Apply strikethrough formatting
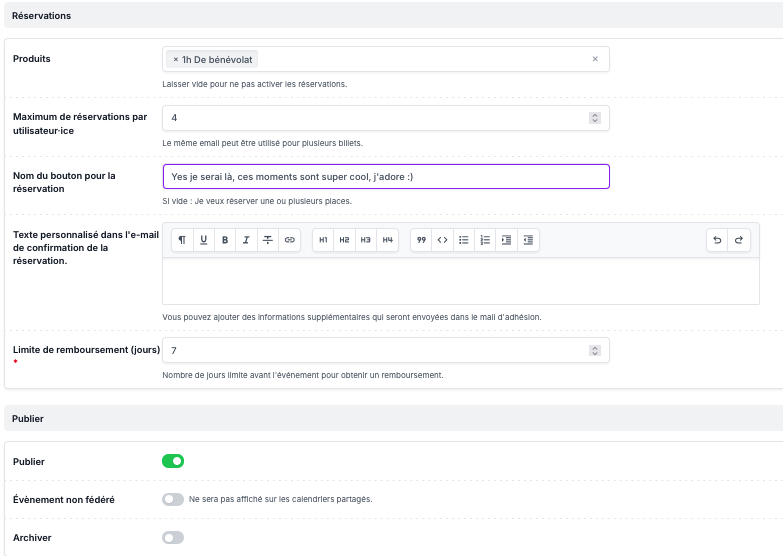The height and width of the screenshot is (556, 783). coord(267,240)
